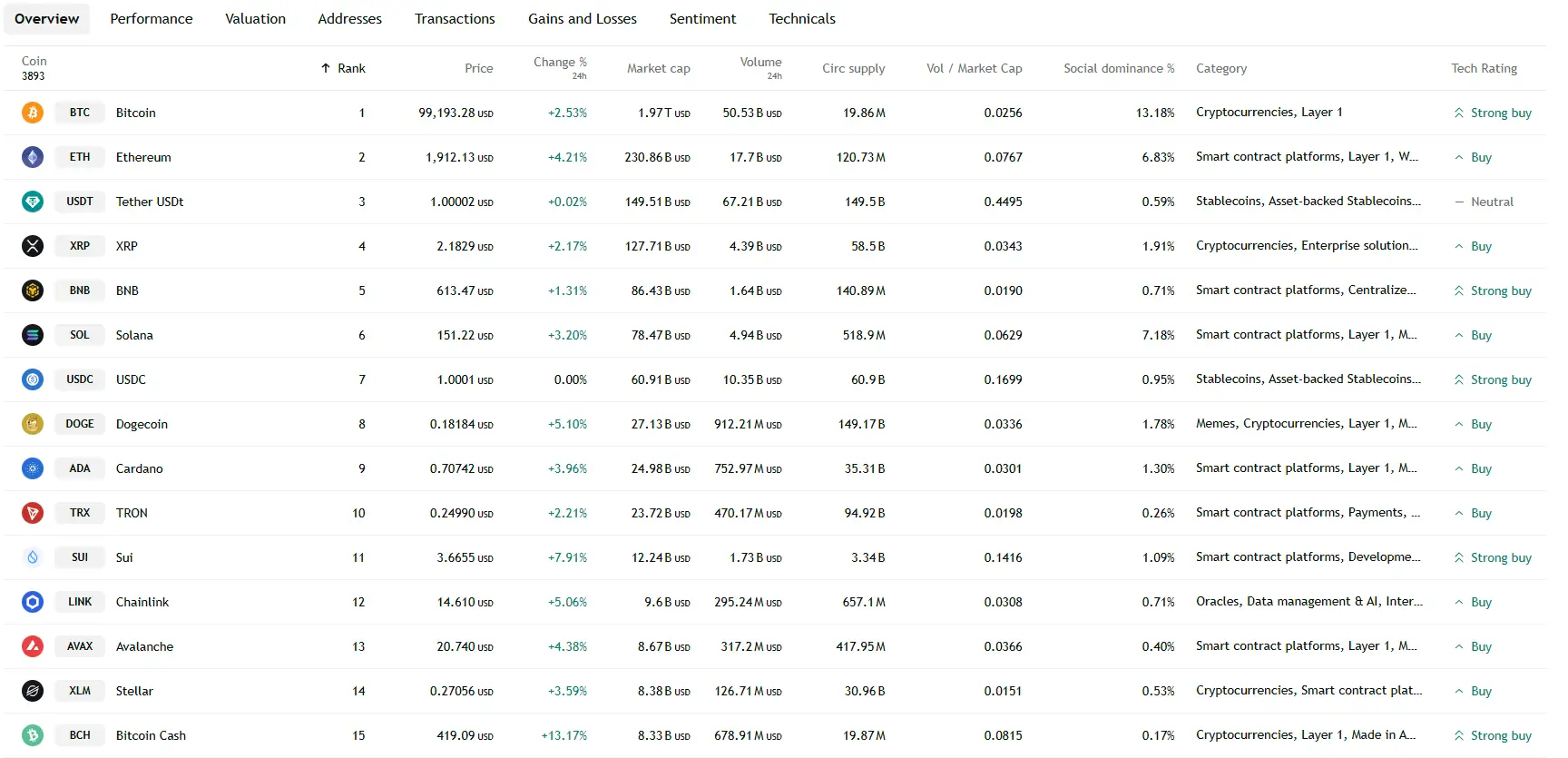
Task: Click Bitcoin Cash +13.17% change value
Action: tap(564, 735)
